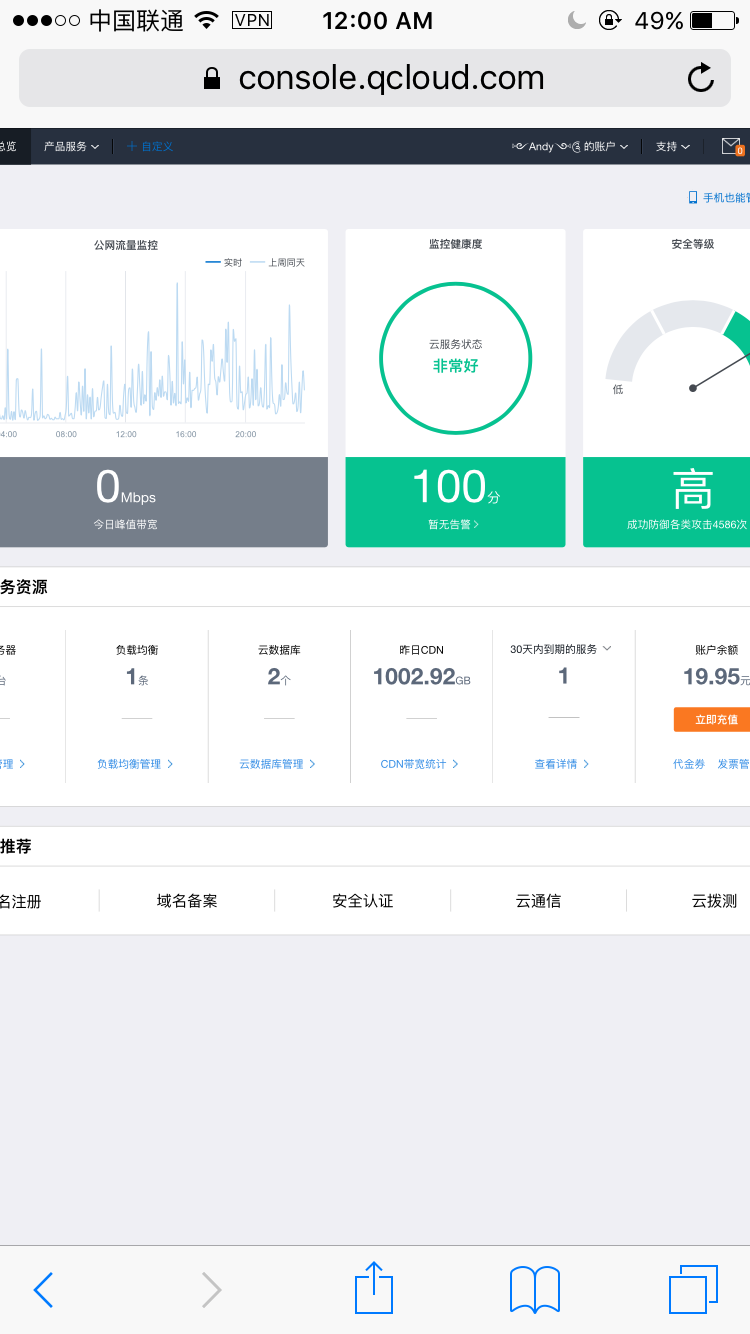Click the 暂无告警 alert status link
Image resolution: width=750 pixels, height=1334 pixels.
pyautogui.click(x=455, y=524)
